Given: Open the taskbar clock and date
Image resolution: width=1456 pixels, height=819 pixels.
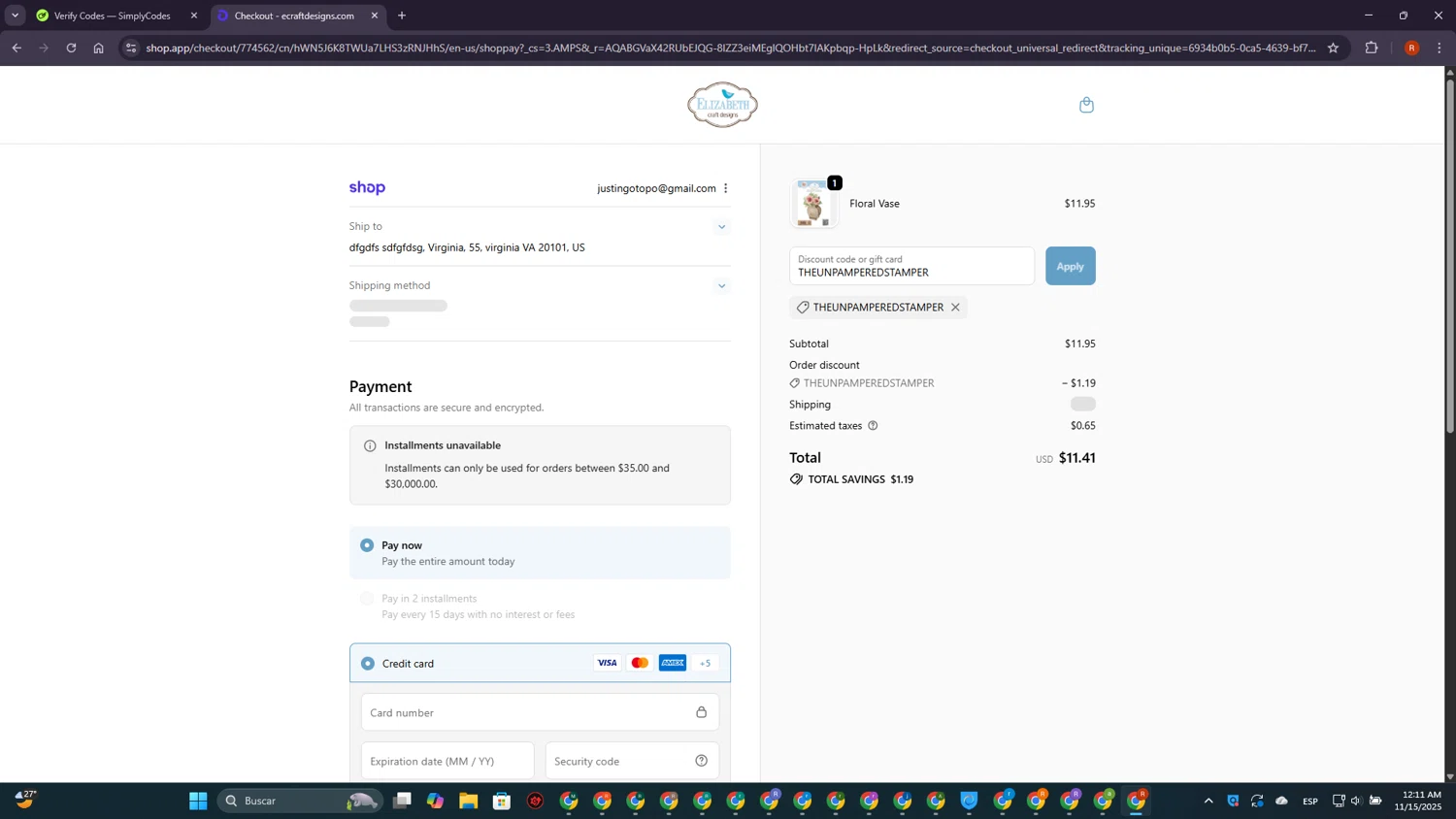Looking at the screenshot, I should [1418, 801].
